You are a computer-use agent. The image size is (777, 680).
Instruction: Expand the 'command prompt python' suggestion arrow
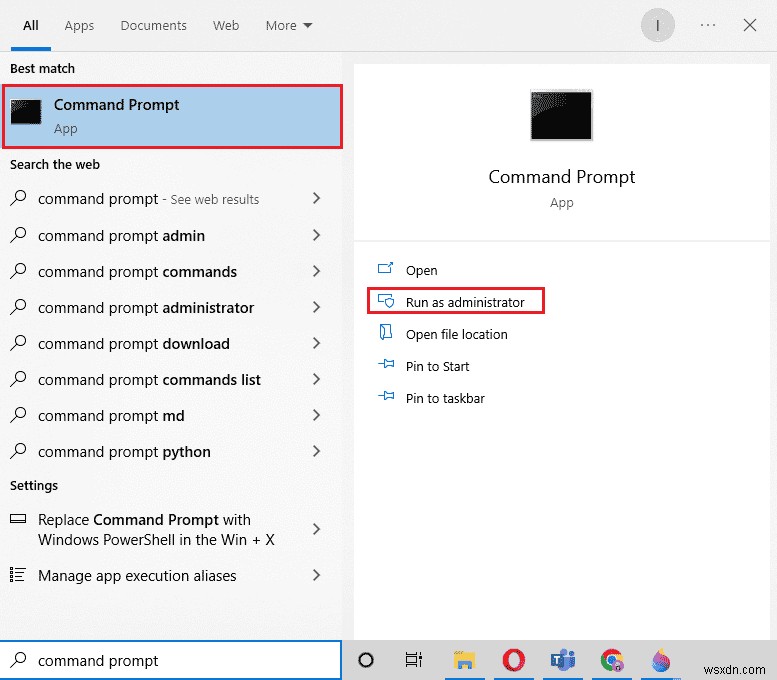[316, 452]
